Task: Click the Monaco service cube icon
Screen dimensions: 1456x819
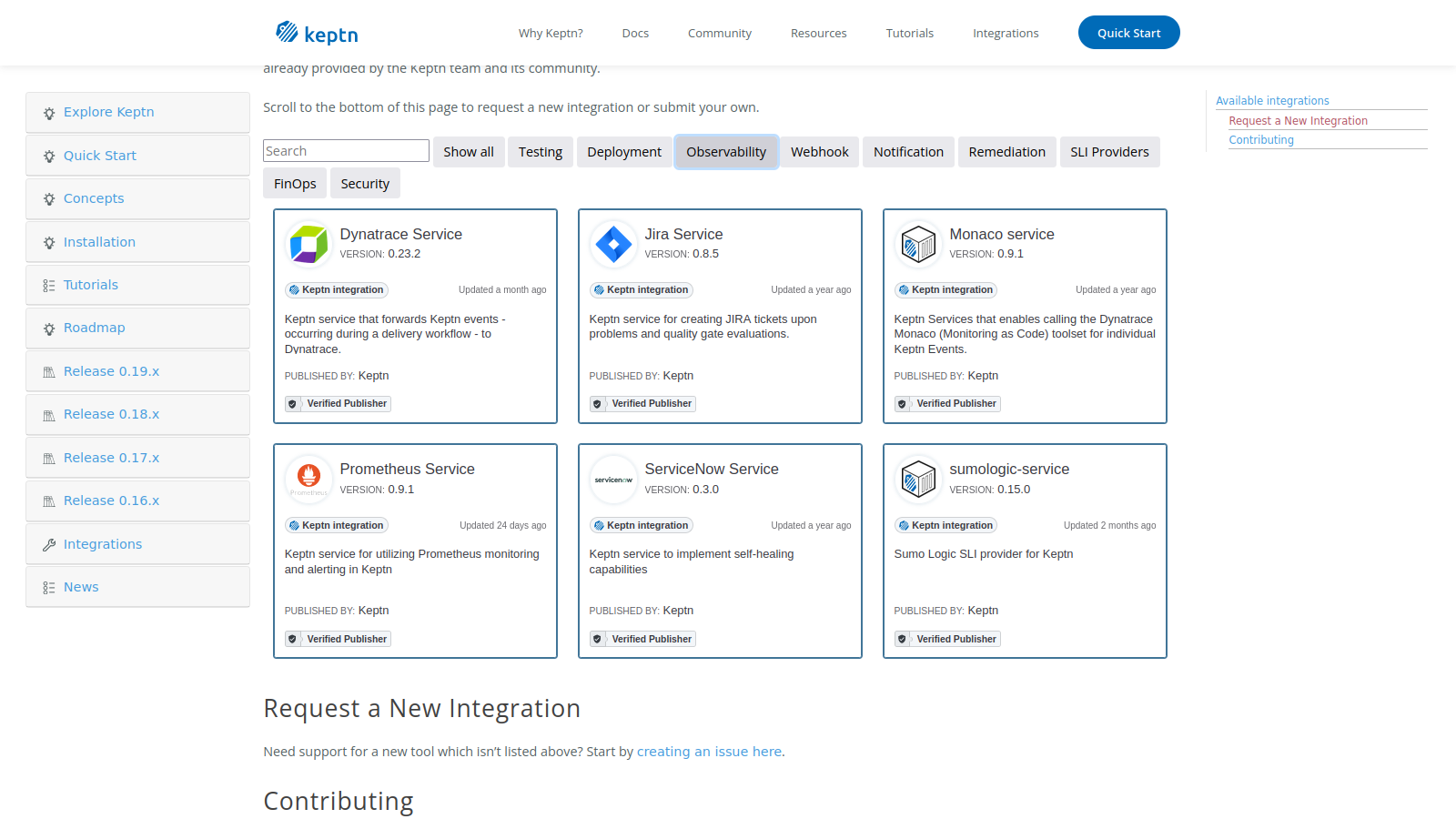Action: click(x=918, y=244)
